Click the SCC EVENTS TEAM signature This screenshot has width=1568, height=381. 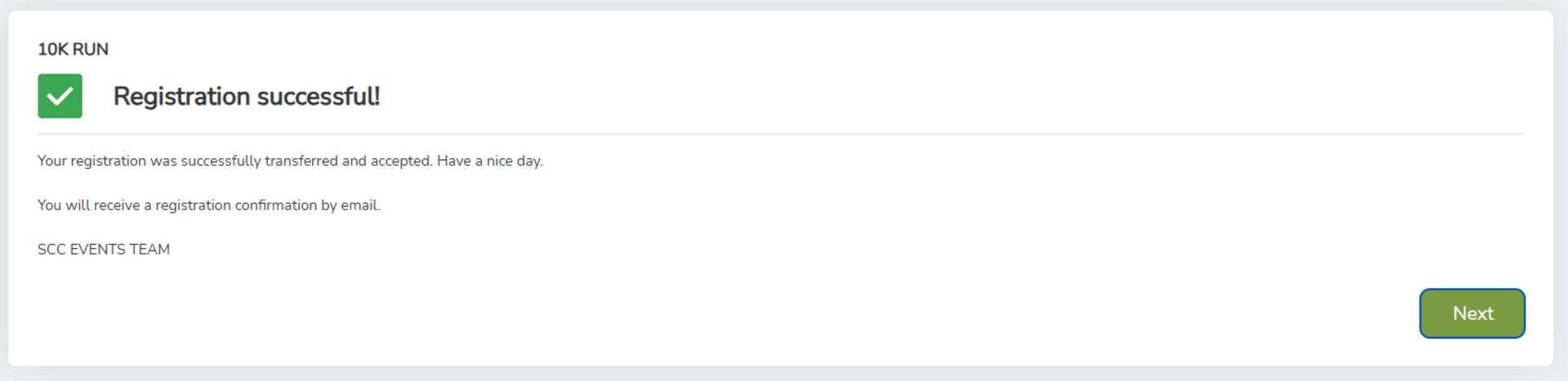(x=104, y=249)
